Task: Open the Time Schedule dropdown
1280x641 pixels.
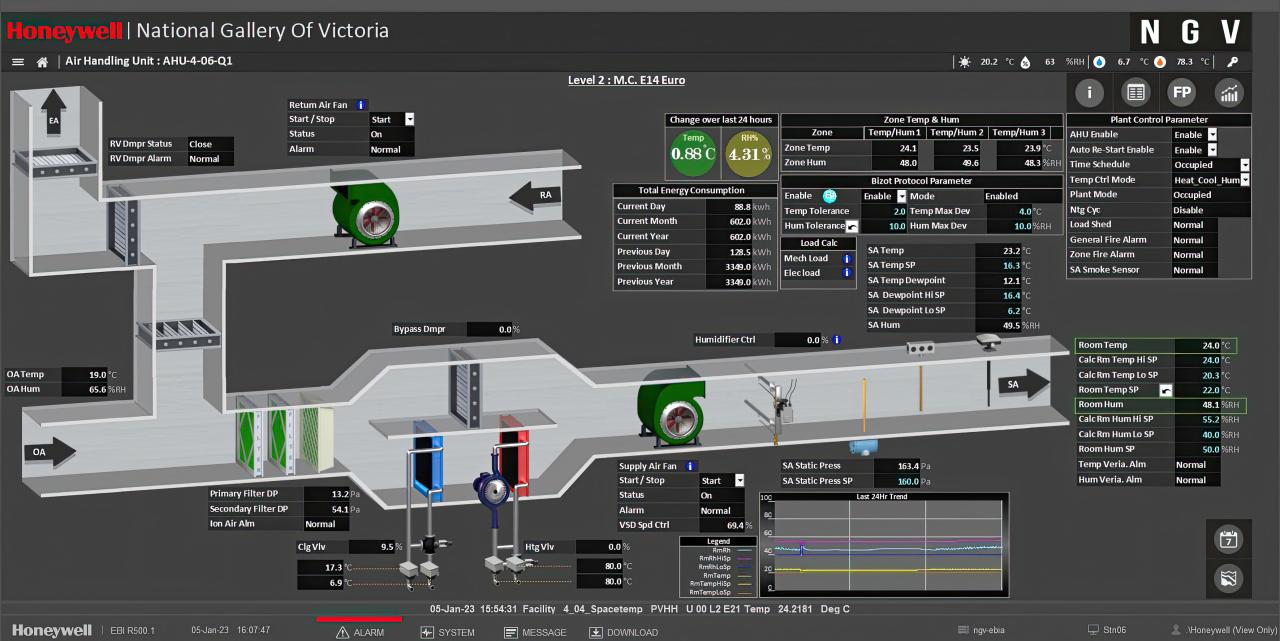Action: 1244,165
